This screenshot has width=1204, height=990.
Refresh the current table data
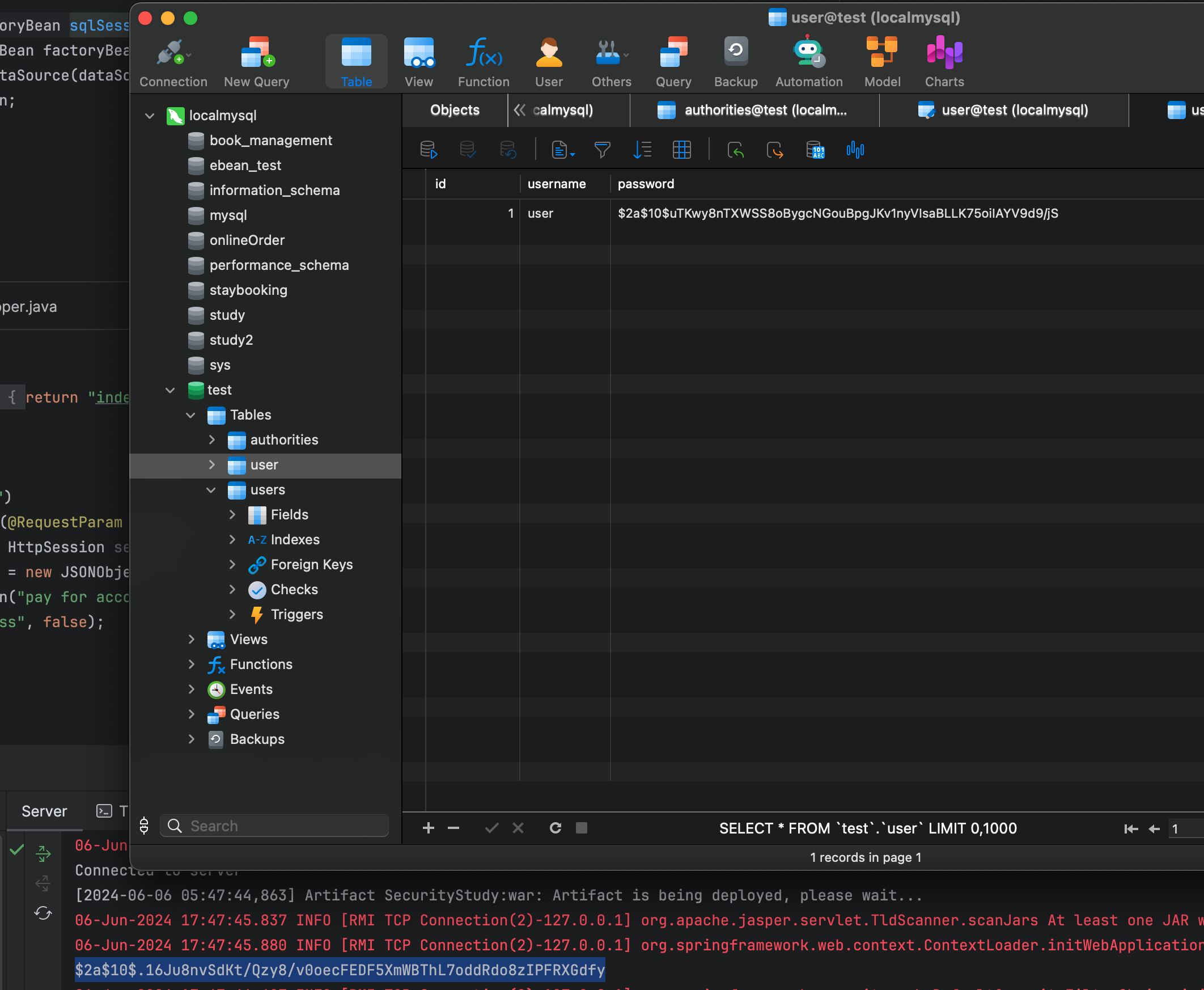click(x=555, y=827)
